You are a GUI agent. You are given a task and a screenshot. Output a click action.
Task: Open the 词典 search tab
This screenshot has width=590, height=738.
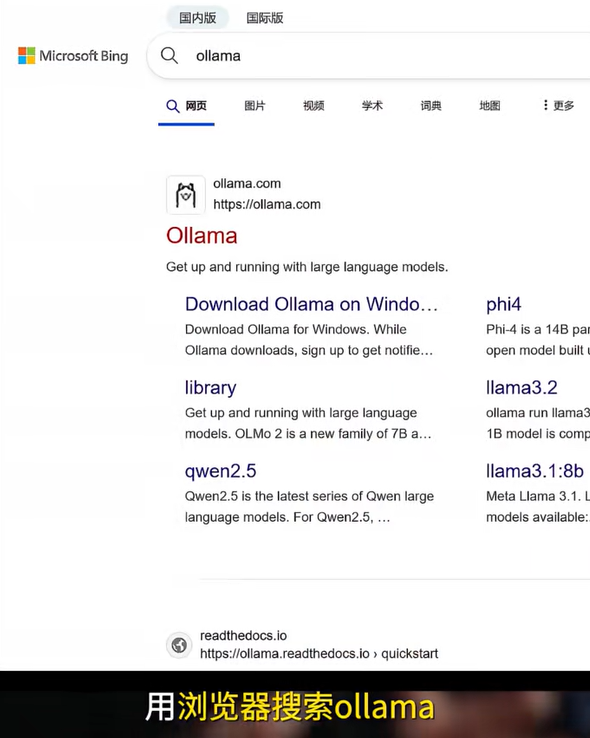click(431, 105)
